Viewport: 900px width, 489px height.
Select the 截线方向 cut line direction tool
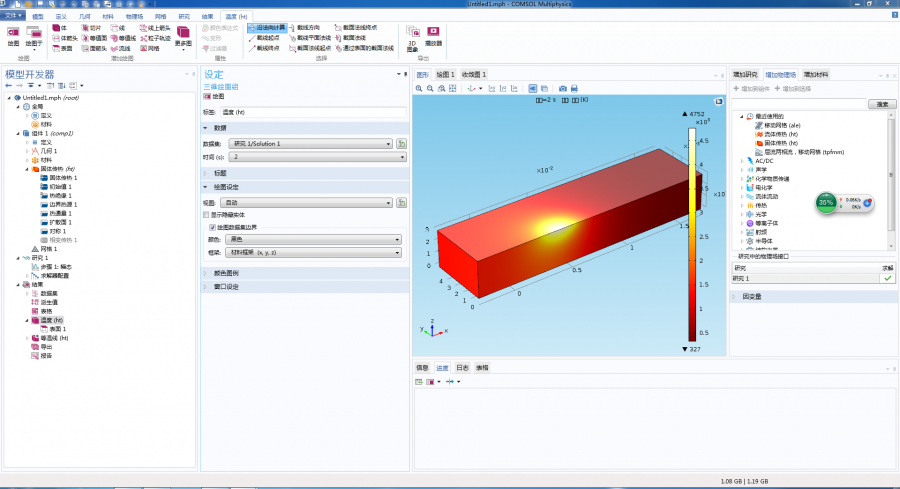tap(304, 28)
